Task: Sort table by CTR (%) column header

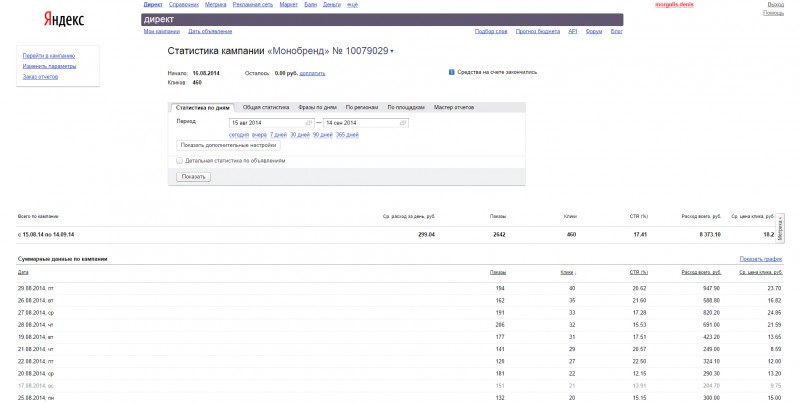Action: [x=639, y=272]
